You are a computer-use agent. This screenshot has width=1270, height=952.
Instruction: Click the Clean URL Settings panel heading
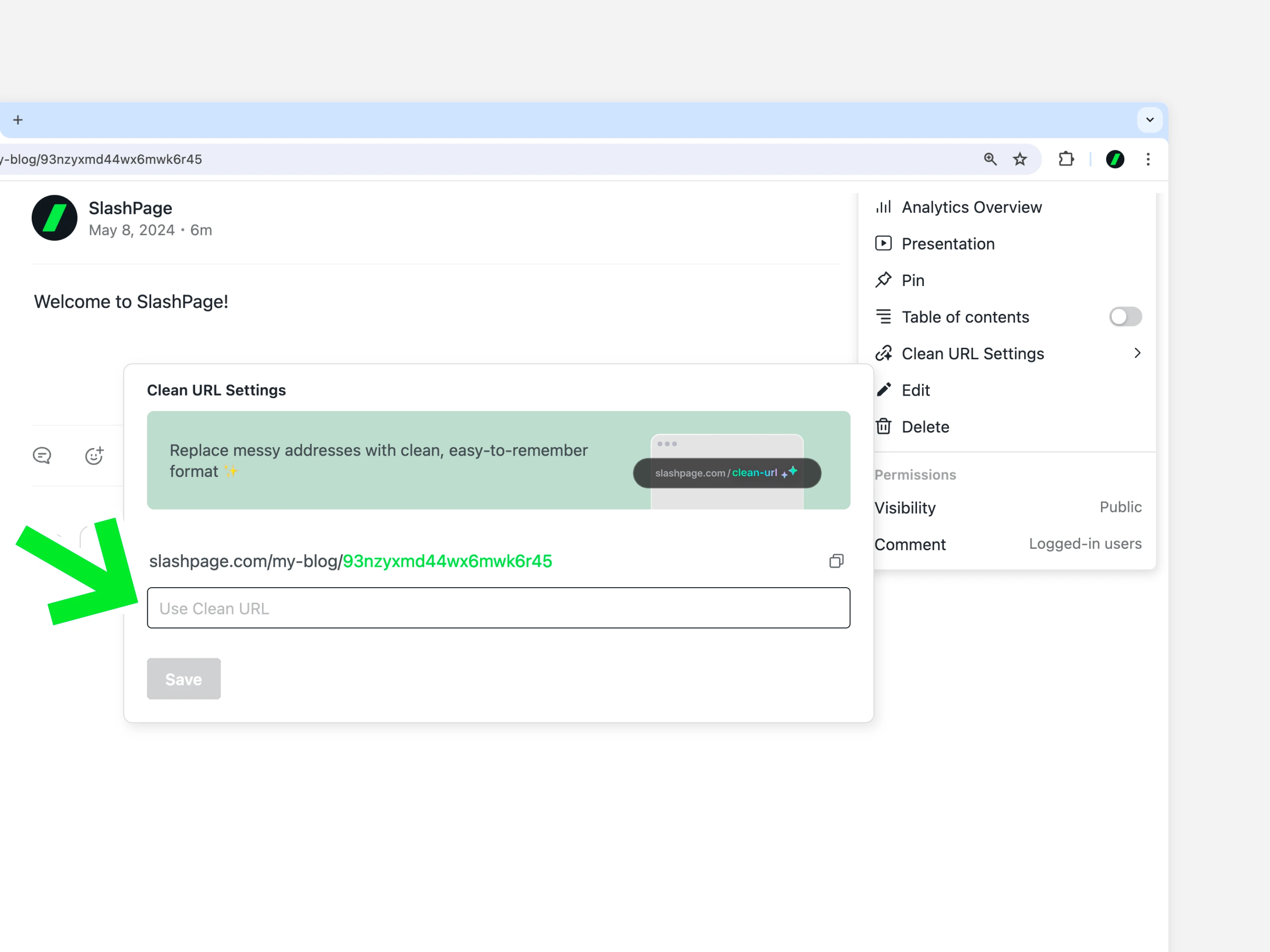tap(216, 390)
